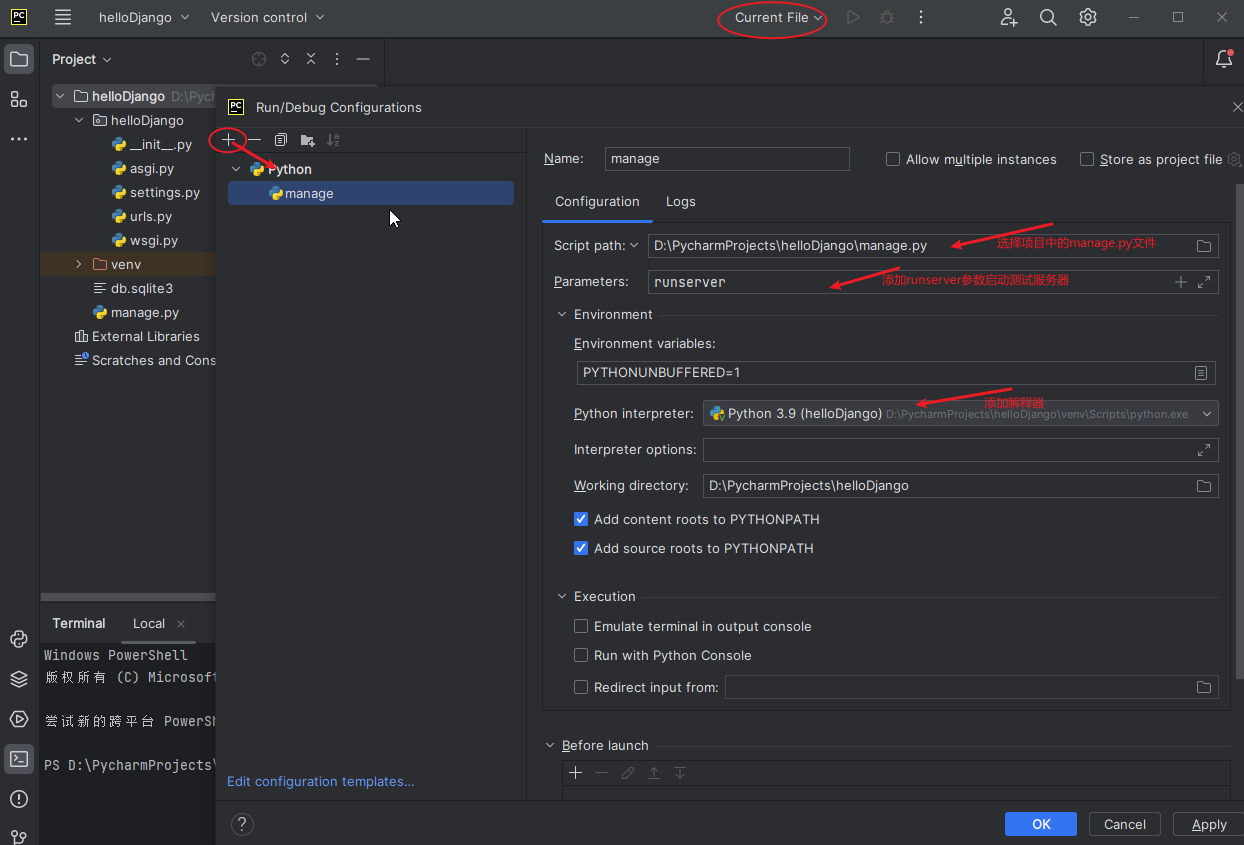Collapse the Python configurations node
Screen dimensions: 1244x845
[236, 169]
